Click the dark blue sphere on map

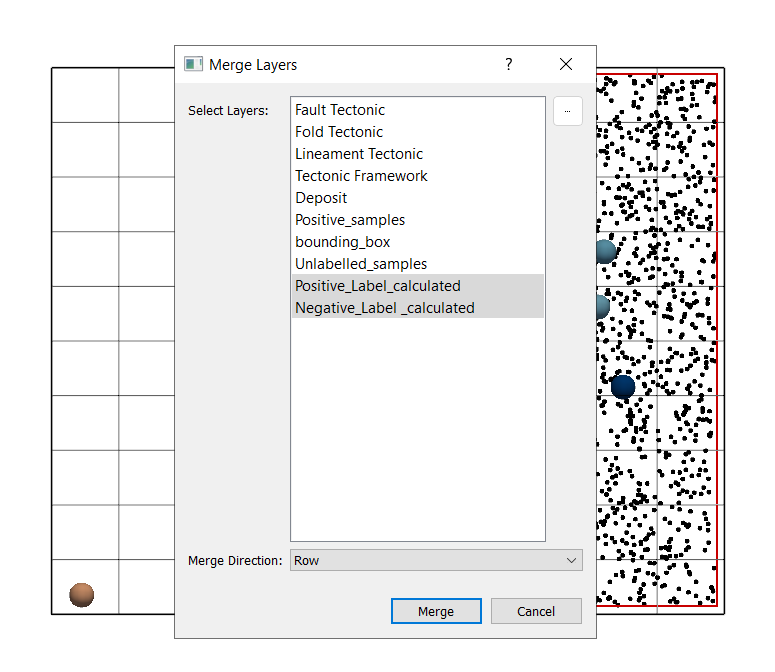point(623,386)
